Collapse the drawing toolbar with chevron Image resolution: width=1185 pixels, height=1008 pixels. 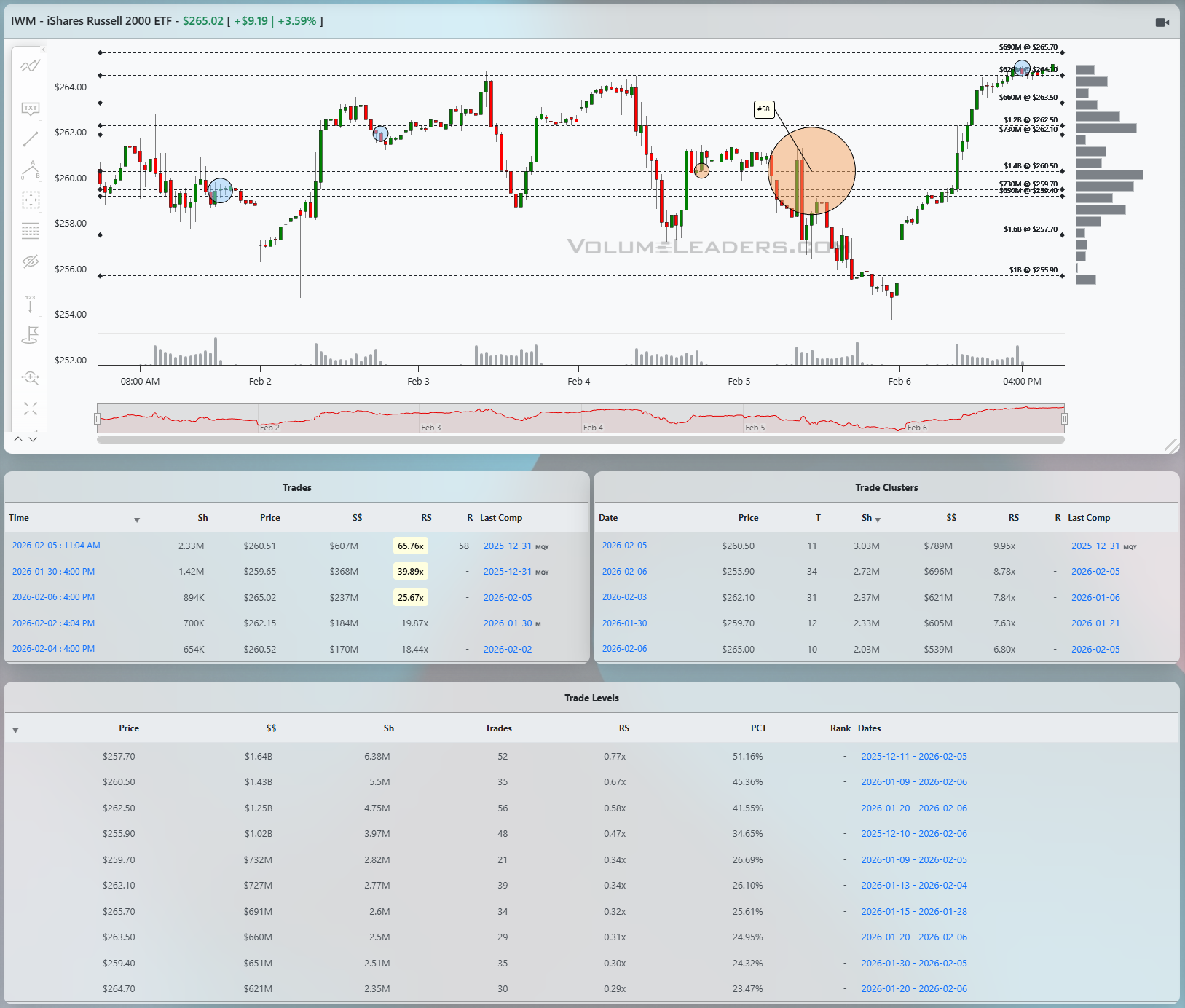click(43, 50)
